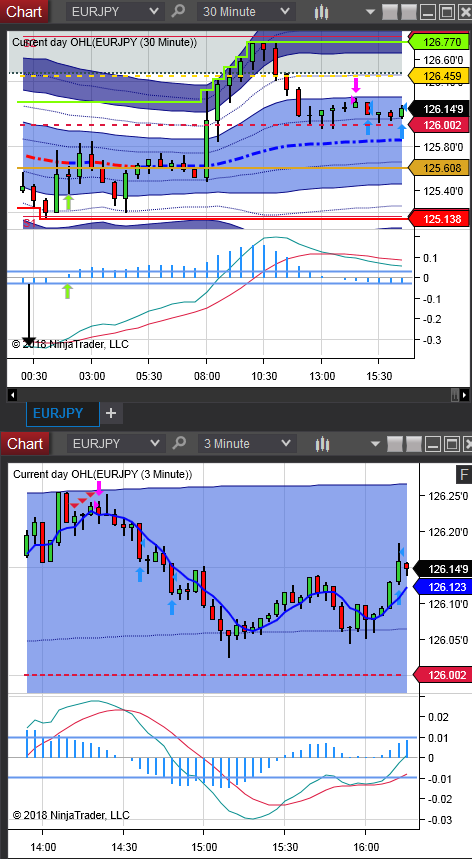Screen dimensions: 472x859
Task: Click the candlestick chart style icon in the 30 Minute chart
Action: tap(322, 12)
